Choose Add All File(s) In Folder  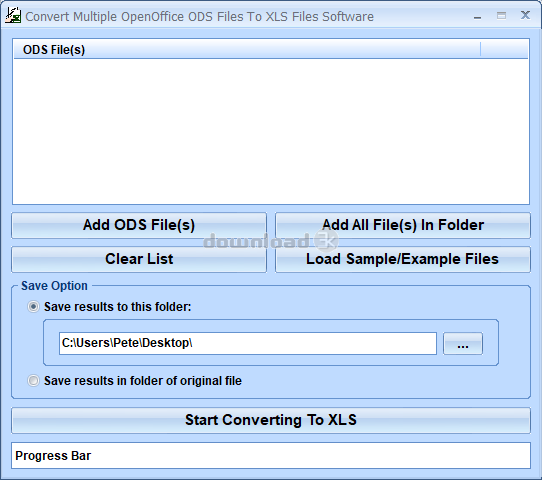click(x=403, y=225)
